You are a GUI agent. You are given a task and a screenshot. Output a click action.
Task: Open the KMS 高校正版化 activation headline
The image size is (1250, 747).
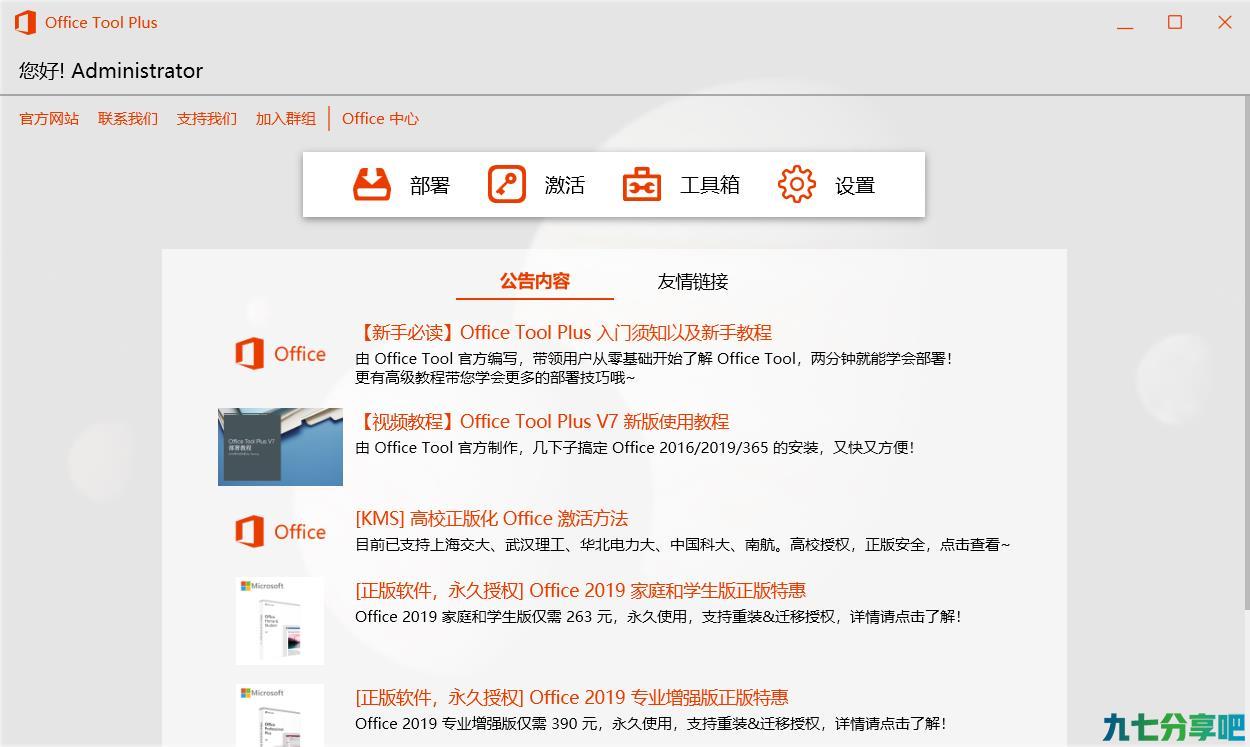491,518
